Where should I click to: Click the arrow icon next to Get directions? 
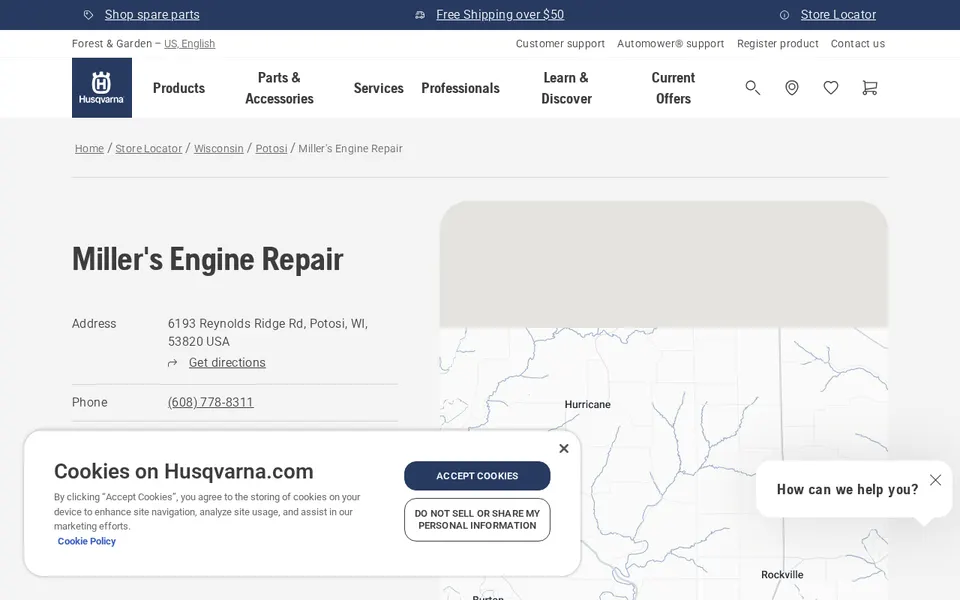click(173, 363)
